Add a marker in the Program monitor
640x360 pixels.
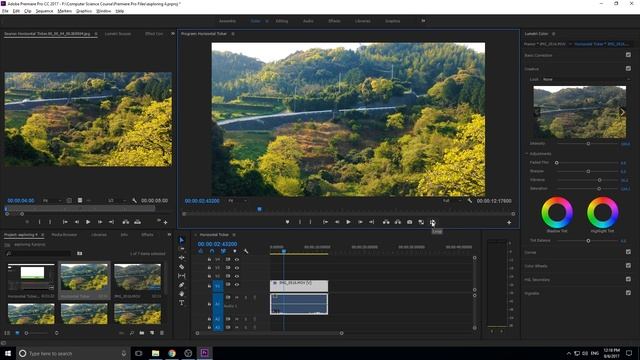click(x=287, y=222)
